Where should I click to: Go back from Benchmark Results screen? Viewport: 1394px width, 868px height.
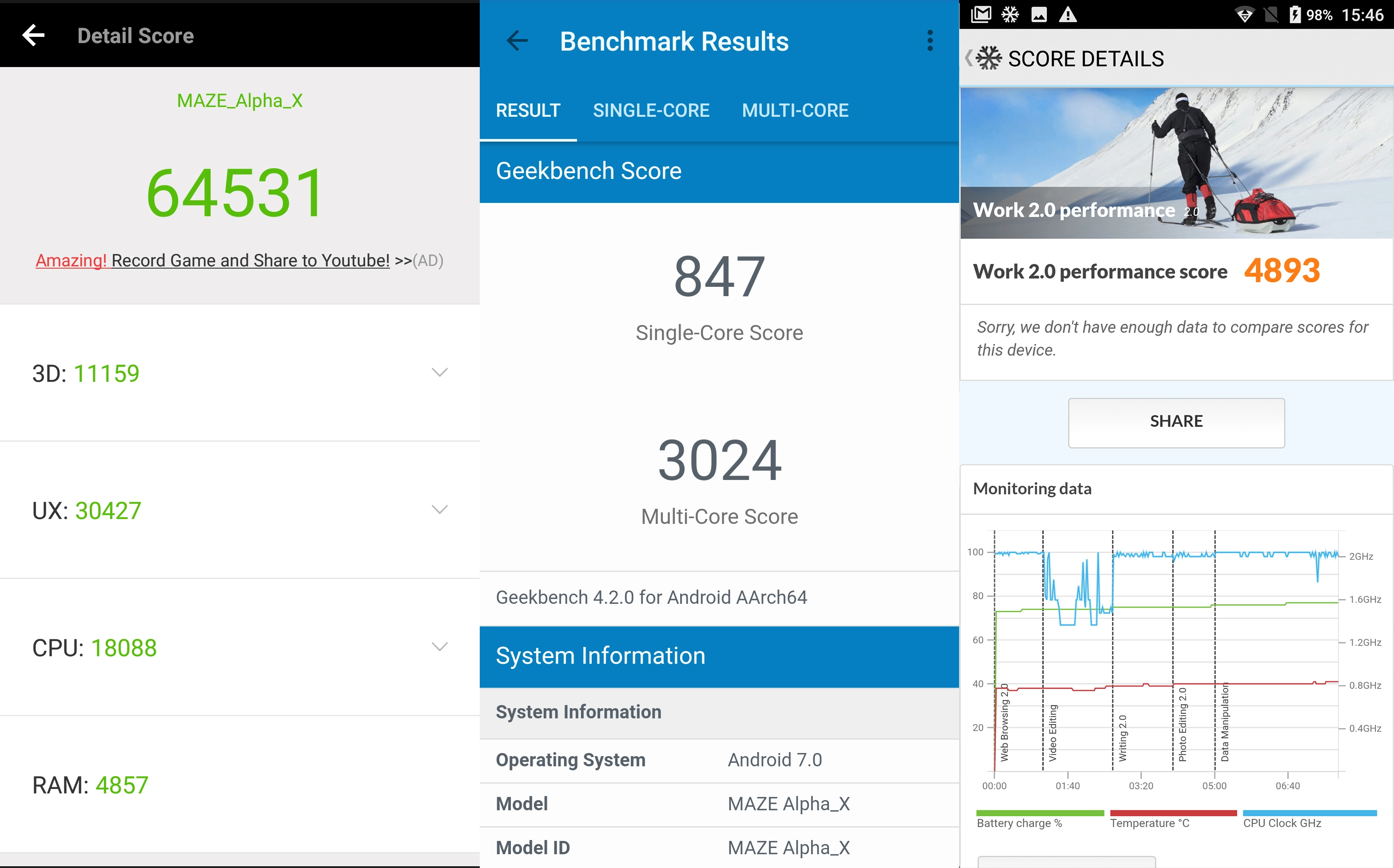(517, 41)
